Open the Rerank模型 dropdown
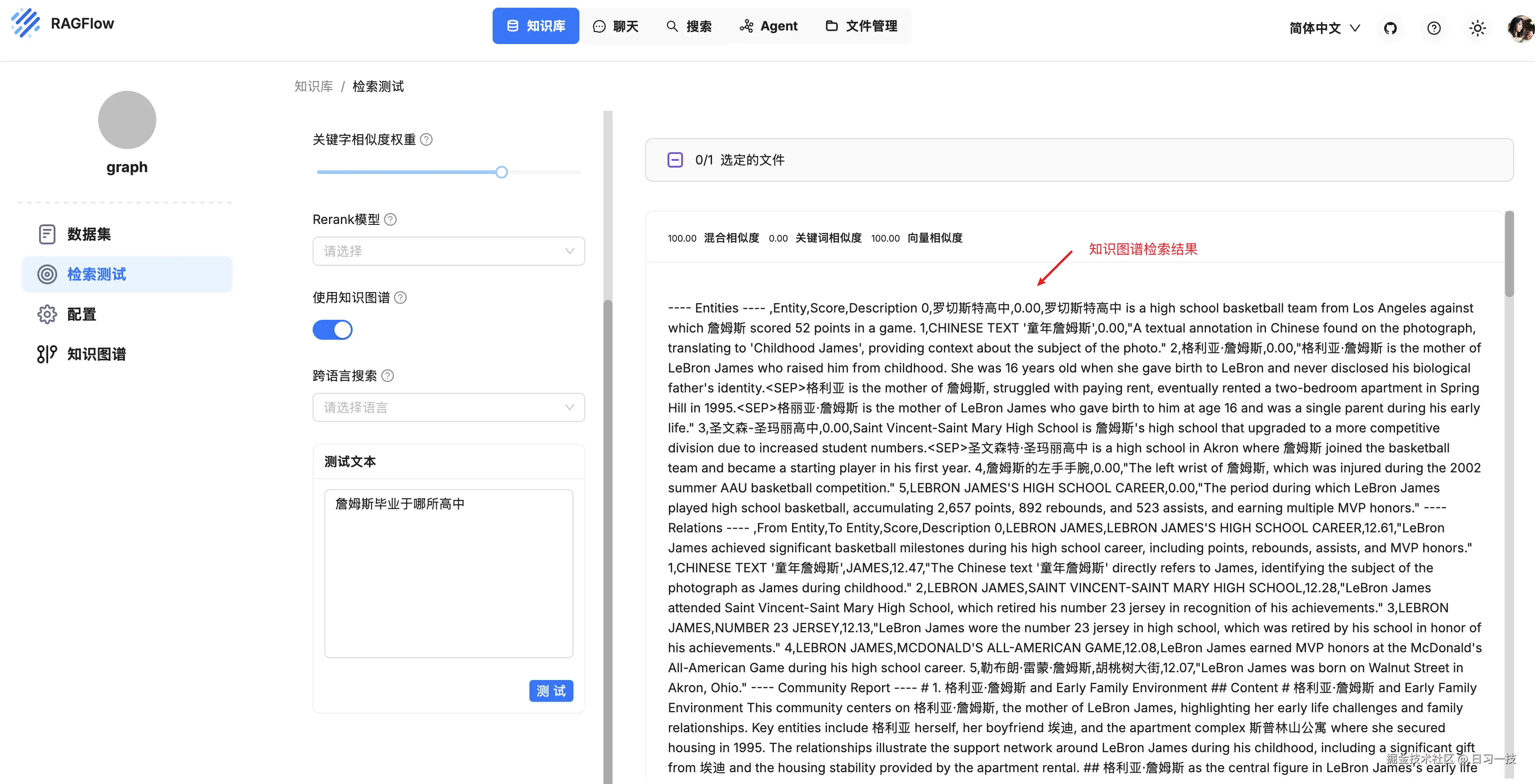The image size is (1535, 784). 448,251
